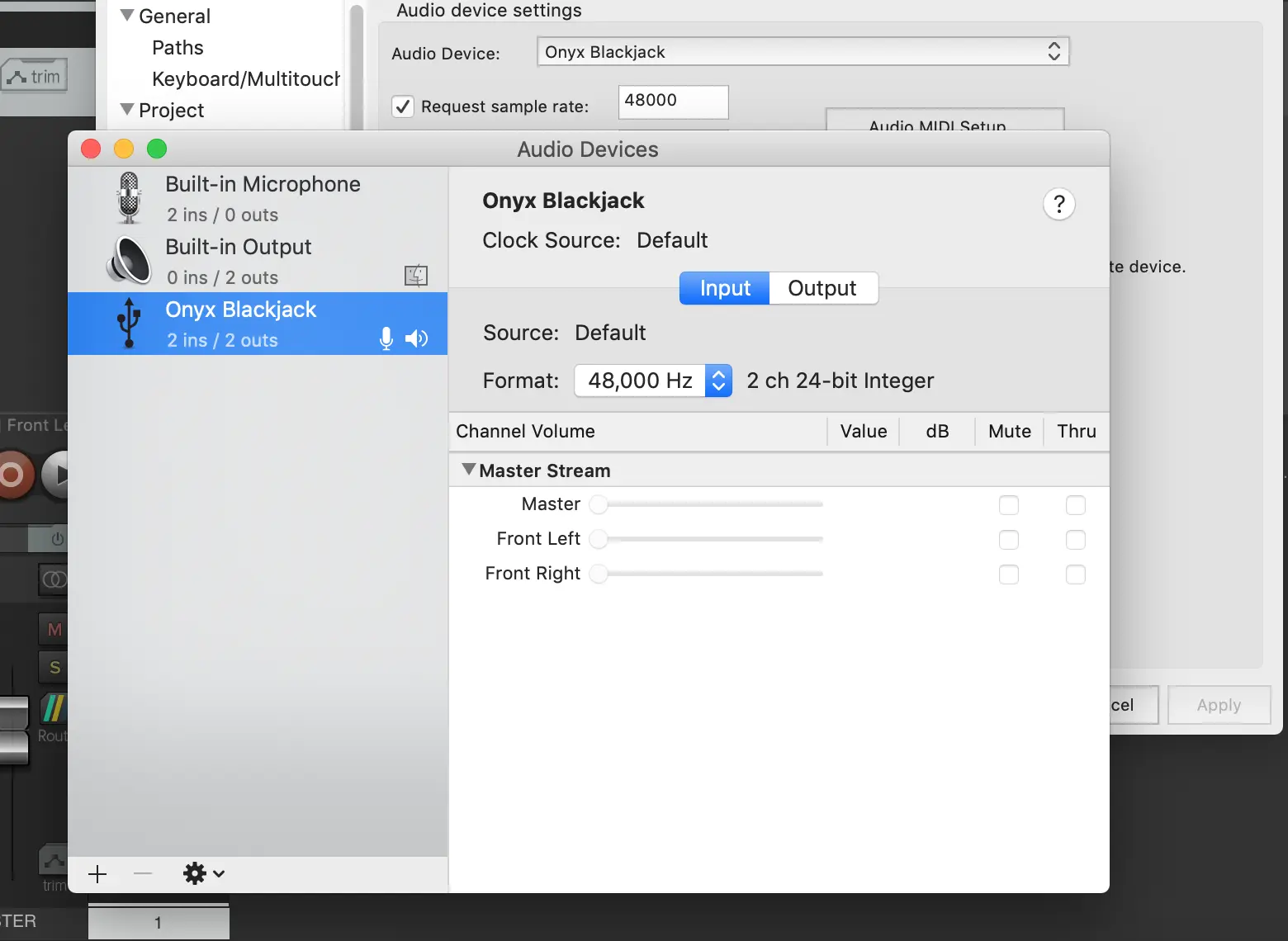Image resolution: width=1288 pixels, height=941 pixels.
Task: Click the record button in REAPER
Action: tap(12, 475)
